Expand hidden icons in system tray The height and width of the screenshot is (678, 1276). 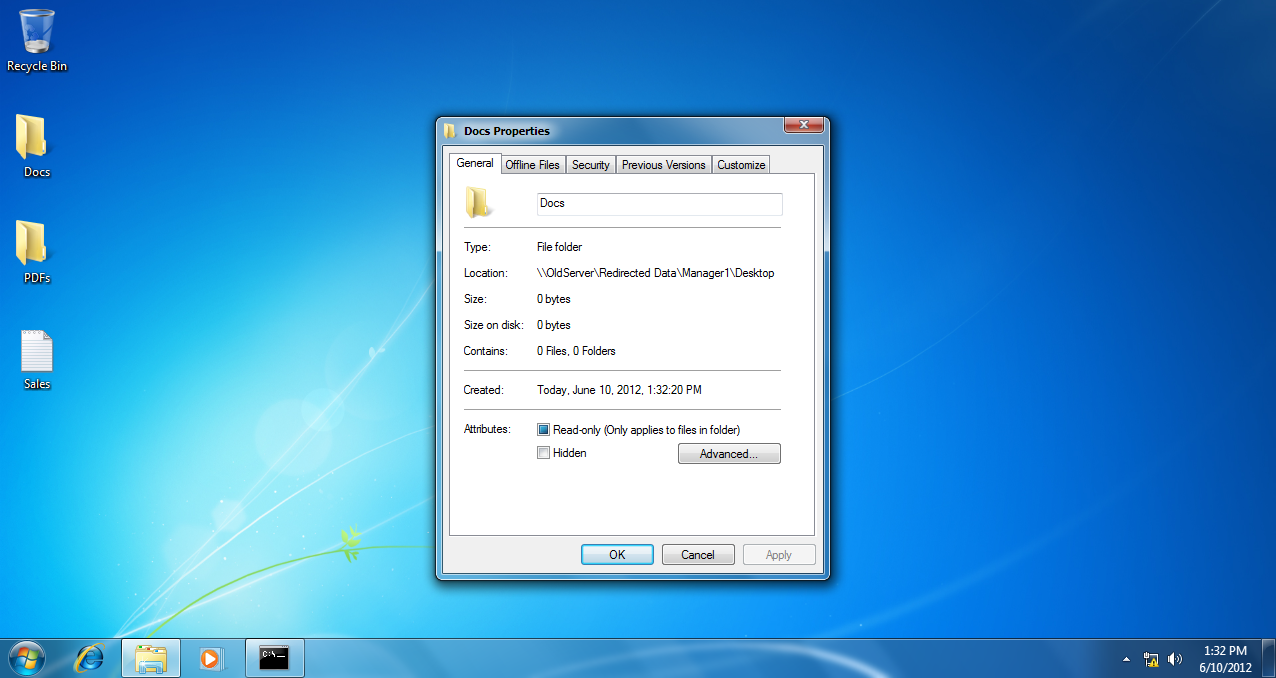[x=1126, y=659]
